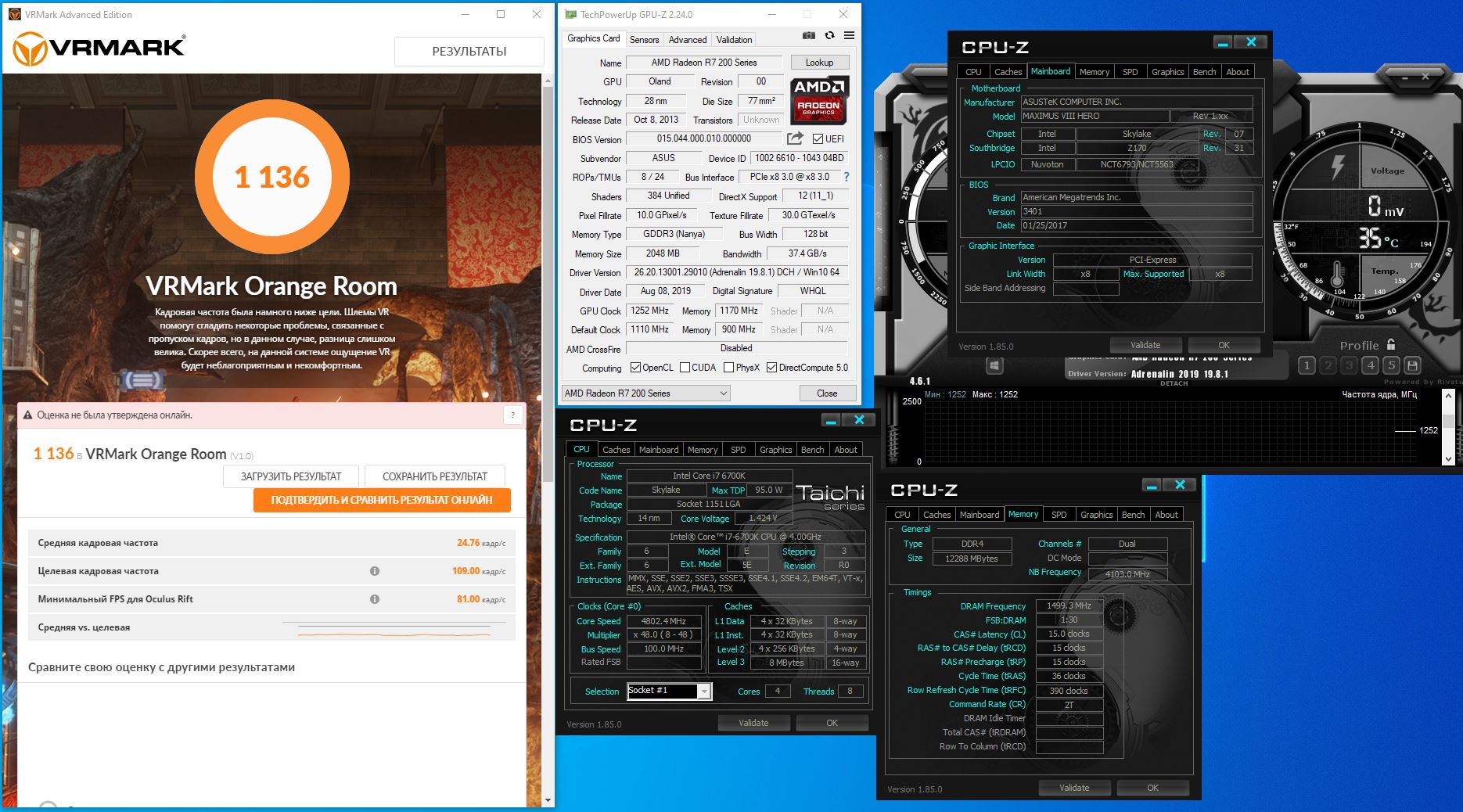
Task: Click the Bus Interface question mark in GPU-Z
Action: (846, 177)
